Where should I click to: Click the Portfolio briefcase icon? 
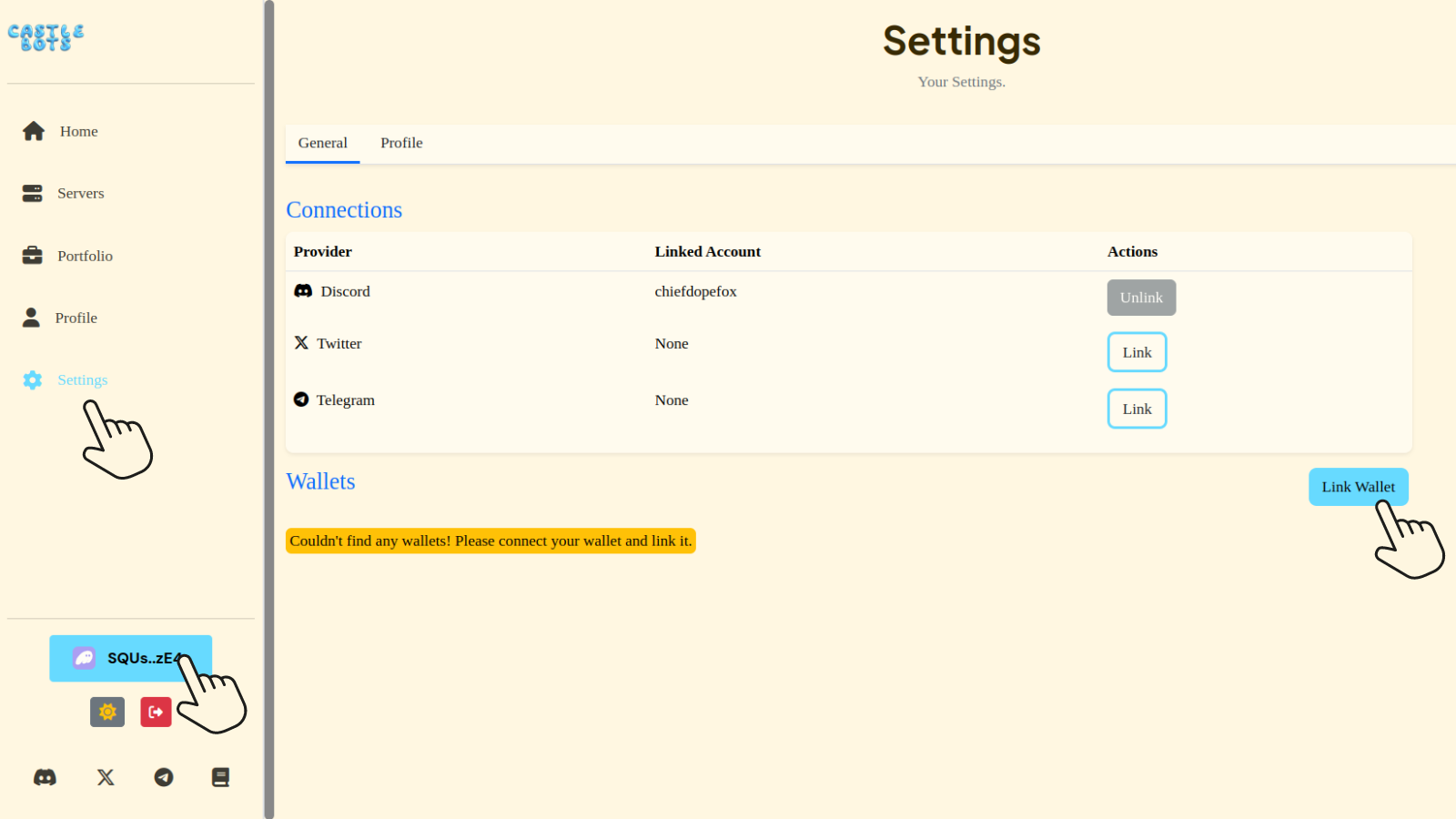tap(33, 256)
